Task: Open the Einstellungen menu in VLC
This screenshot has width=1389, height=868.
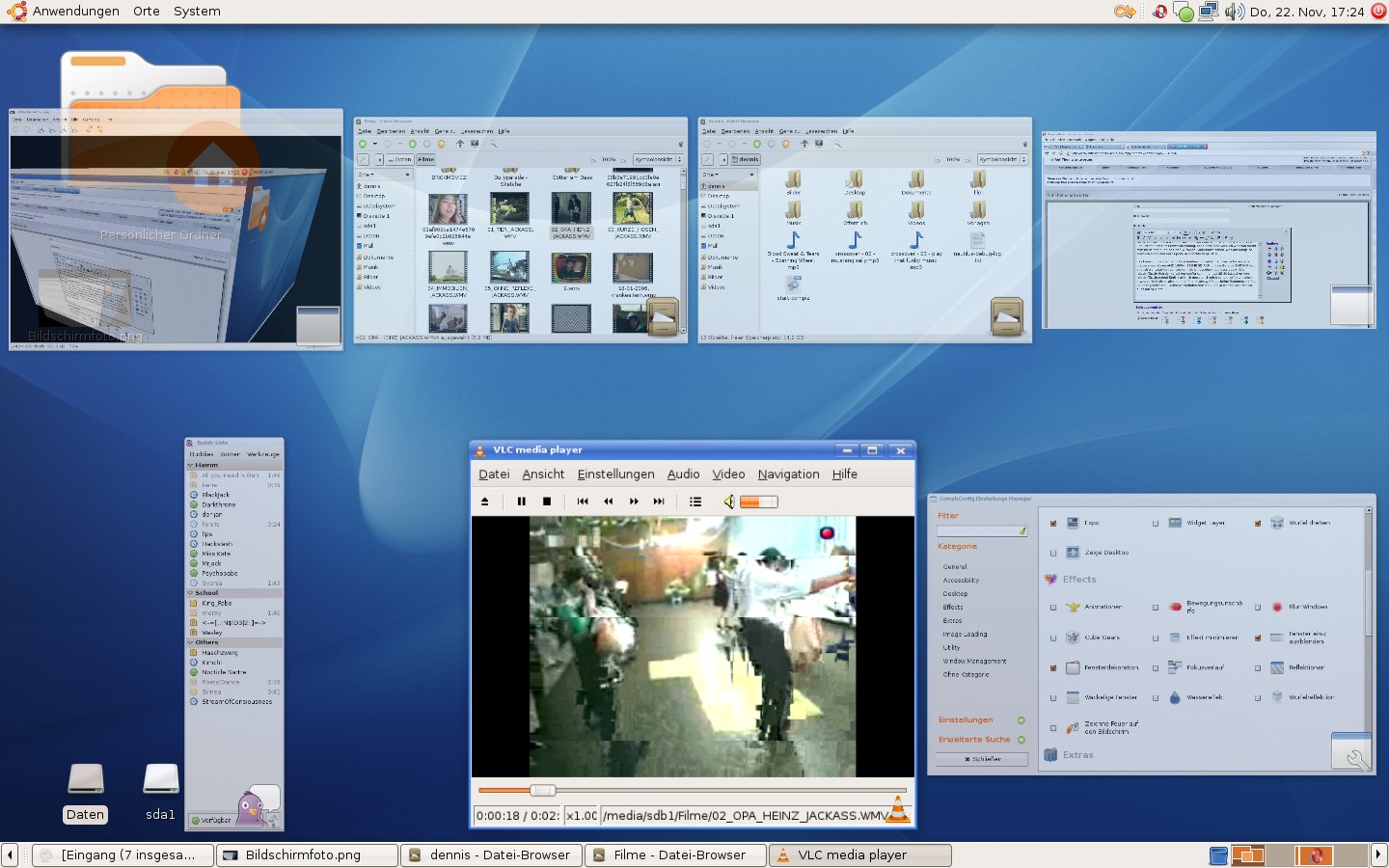Action: tap(615, 475)
